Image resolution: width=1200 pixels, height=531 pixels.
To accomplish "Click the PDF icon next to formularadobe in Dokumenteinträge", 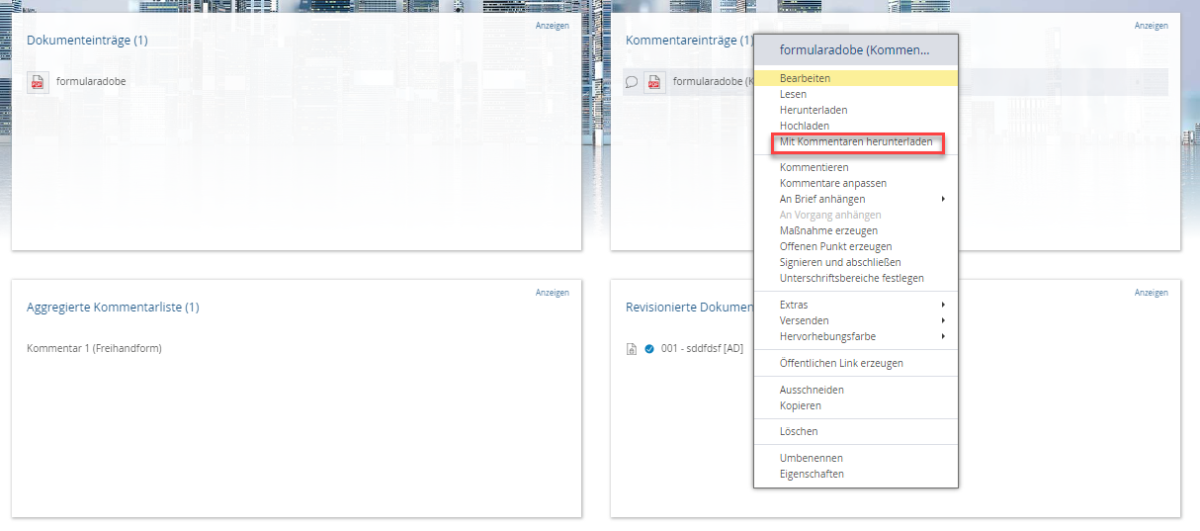I will click(x=37, y=82).
